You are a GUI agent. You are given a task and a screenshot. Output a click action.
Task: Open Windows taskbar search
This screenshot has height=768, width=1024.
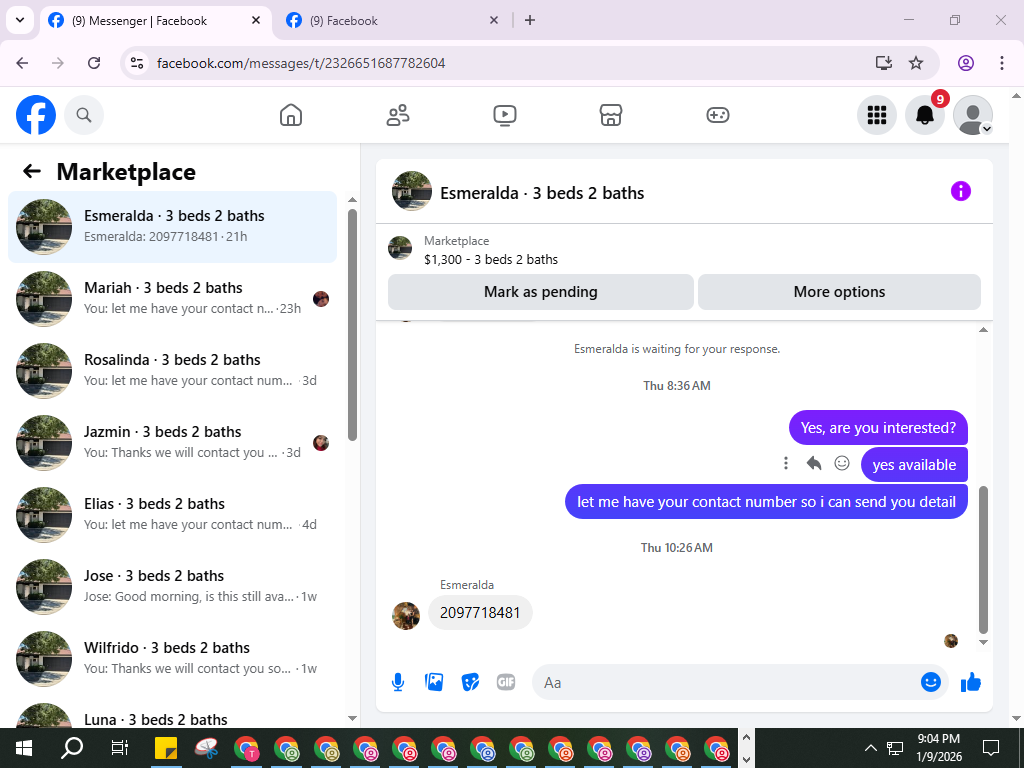(x=72, y=748)
